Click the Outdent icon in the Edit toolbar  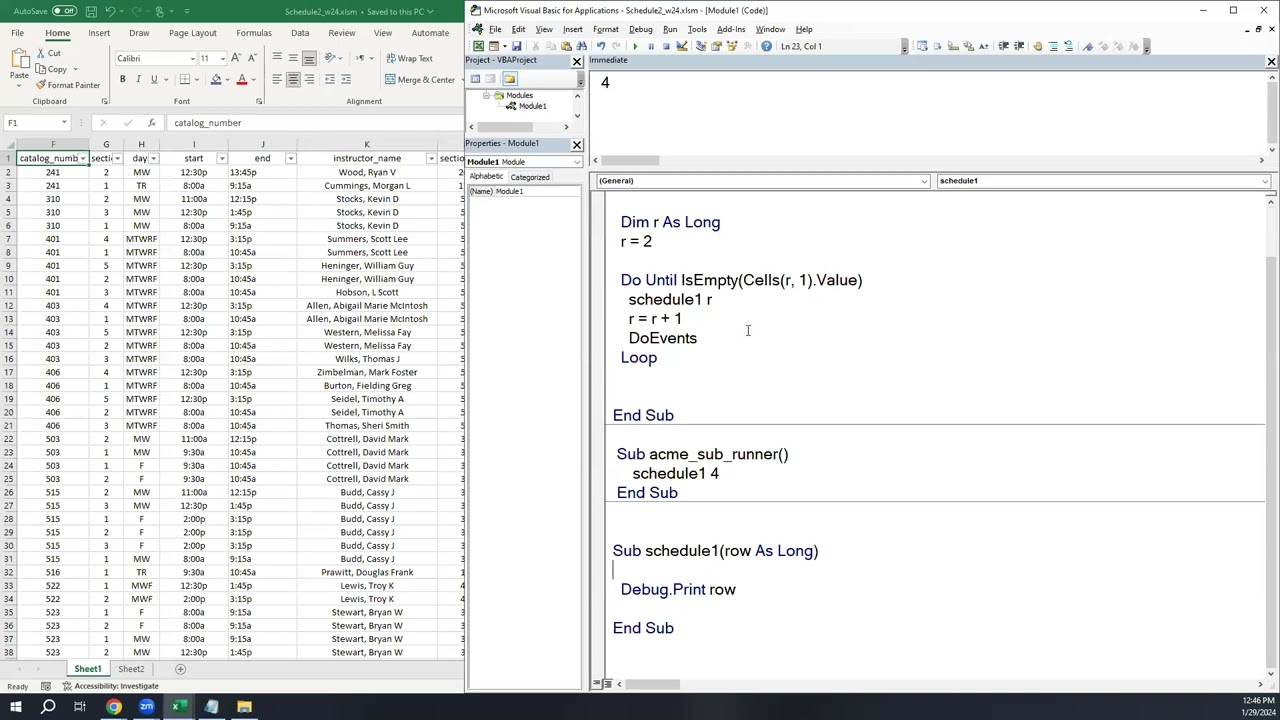click(x=1019, y=46)
